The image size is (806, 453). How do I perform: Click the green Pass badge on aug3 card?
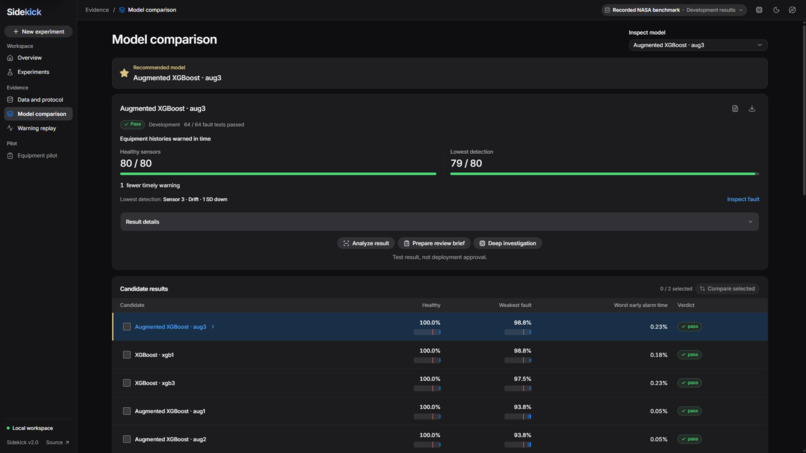click(x=132, y=124)
